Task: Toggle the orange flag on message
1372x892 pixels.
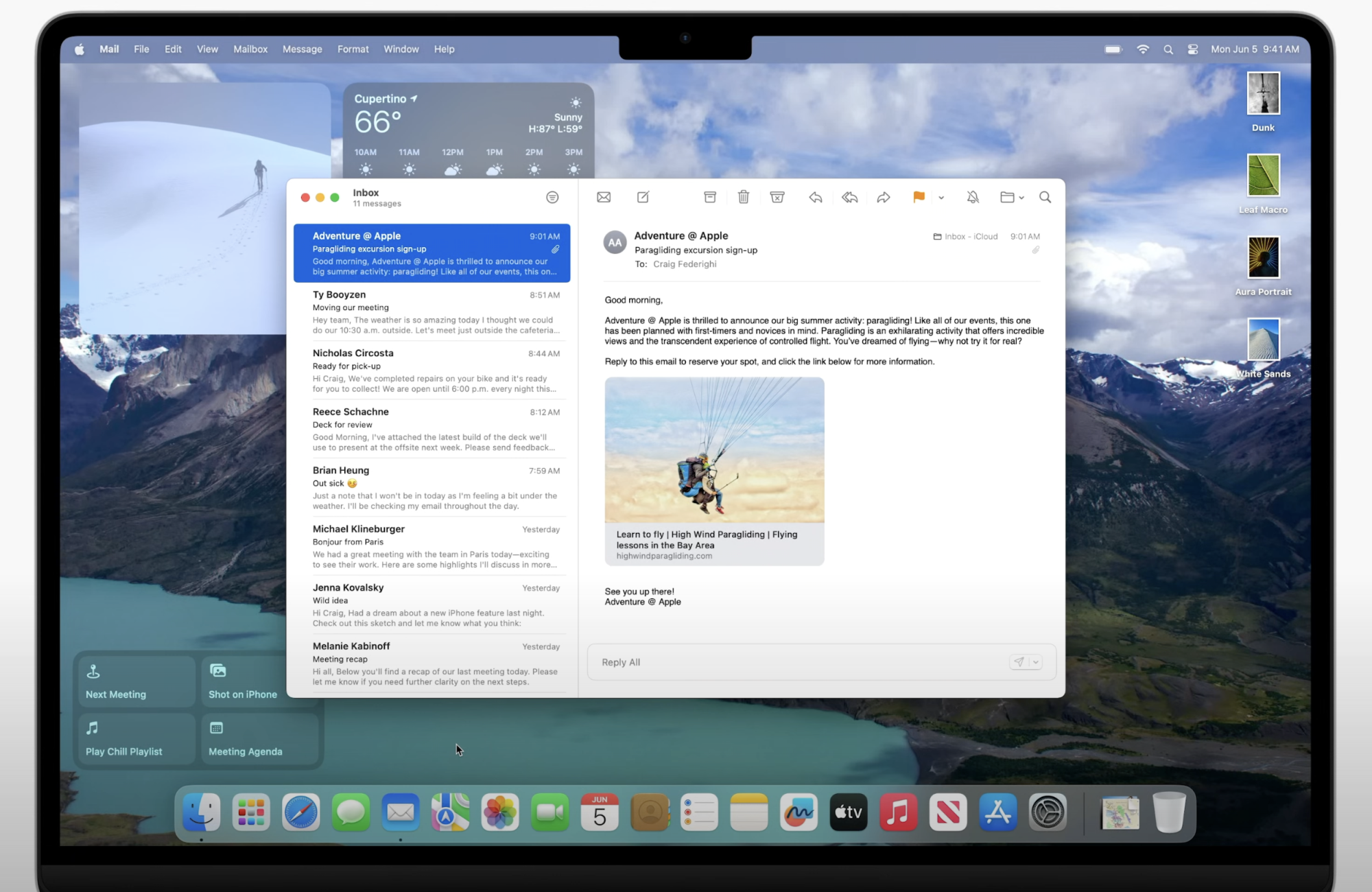Action: (x=919, y=198)
